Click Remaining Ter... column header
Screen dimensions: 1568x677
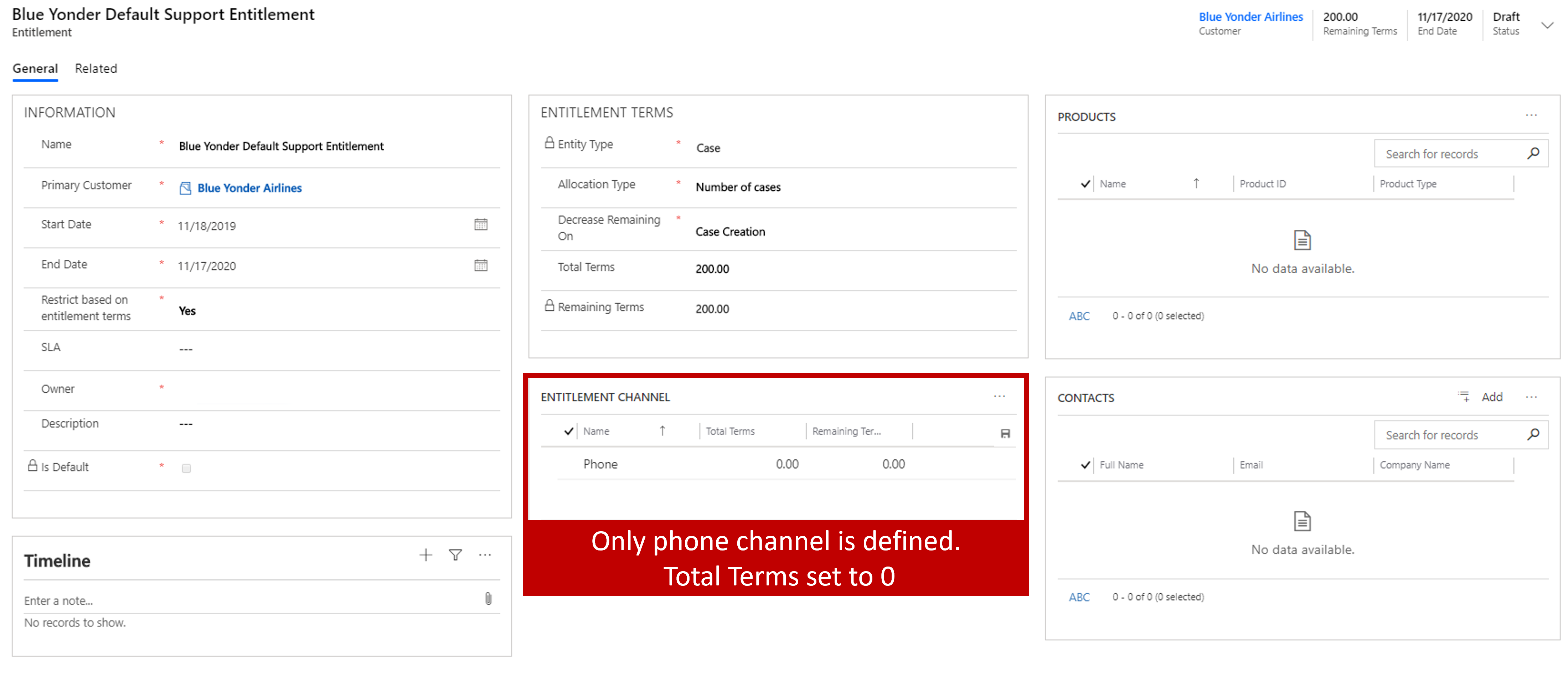846,431
